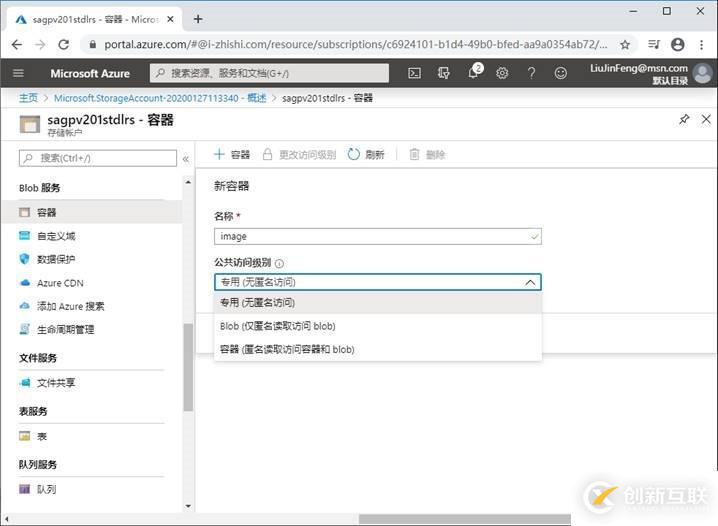Open the portal settings gear
Image resolution: width=718 pixels, height=526 pixels.
pyautogui.click(x=502, y=73)
